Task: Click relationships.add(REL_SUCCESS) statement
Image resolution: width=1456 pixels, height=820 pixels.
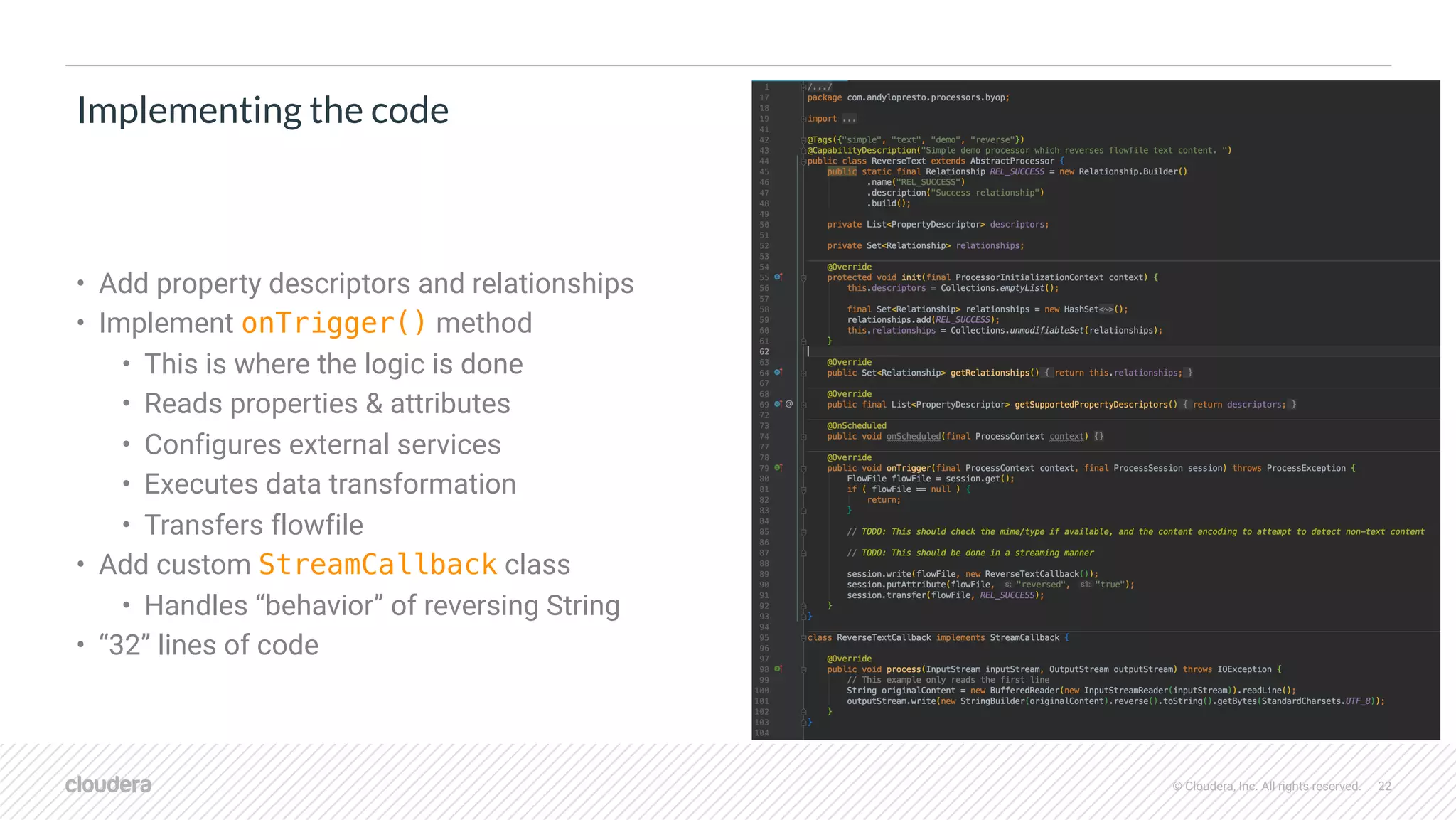Action: pos(923,320)
